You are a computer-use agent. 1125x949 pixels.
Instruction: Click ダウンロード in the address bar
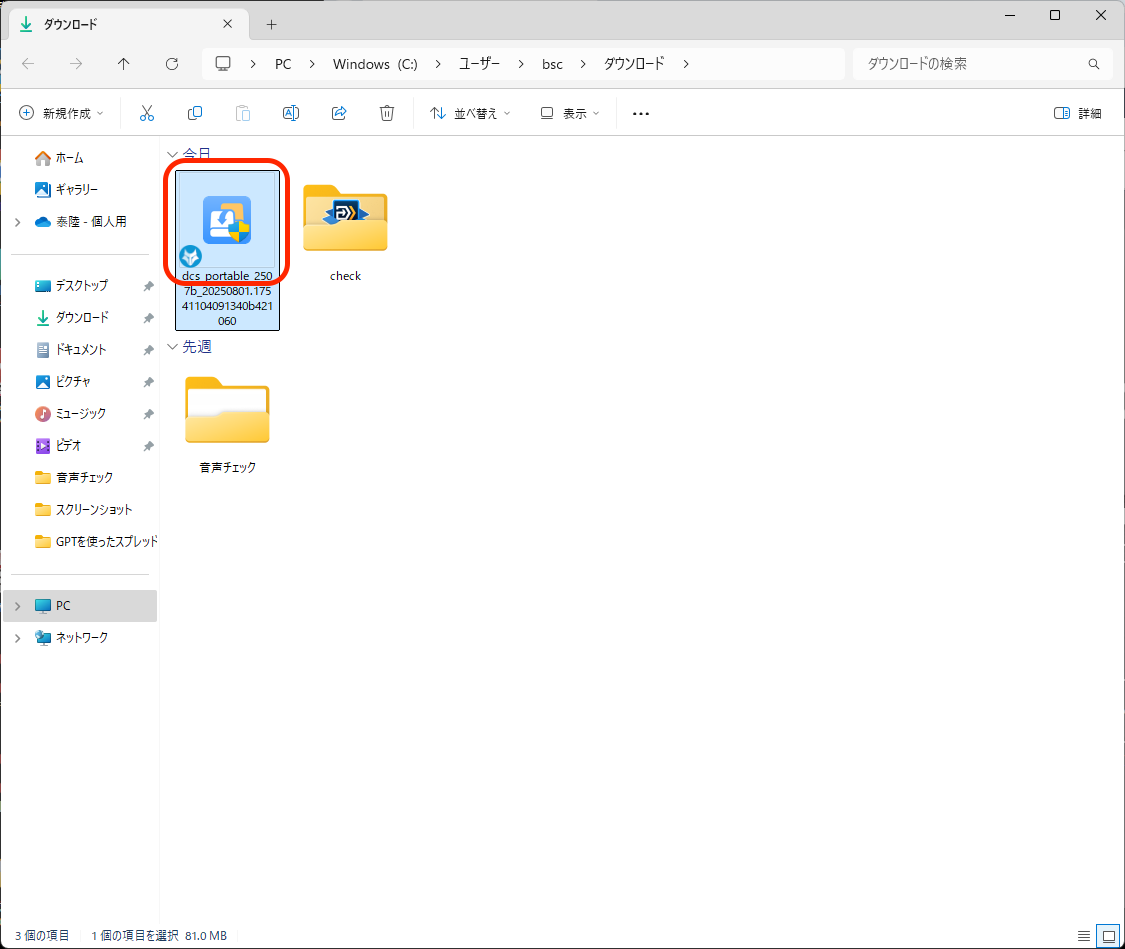pyautogui.click(x=634, y=64)
